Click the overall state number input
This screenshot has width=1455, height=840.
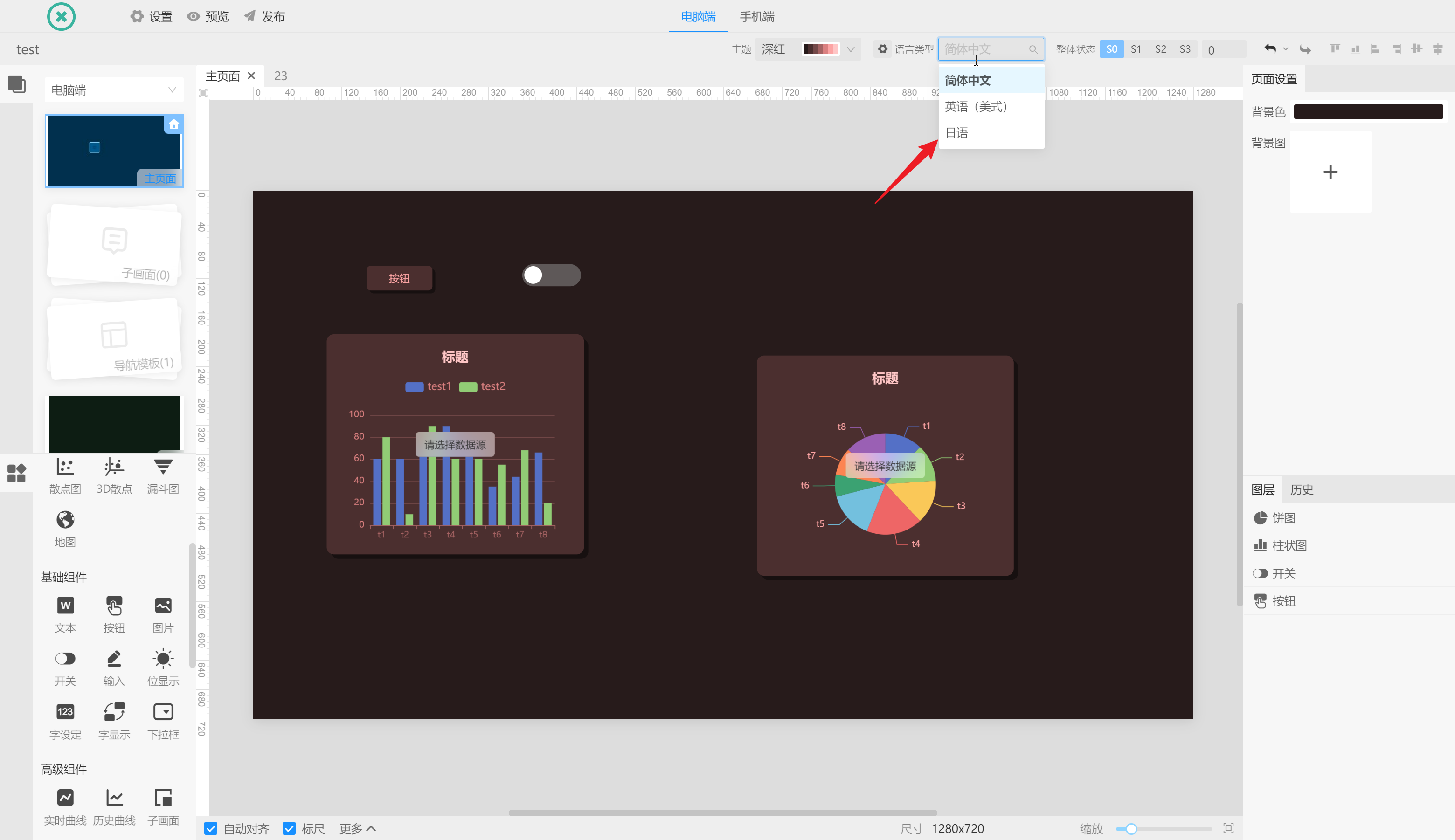point(1224,49)
